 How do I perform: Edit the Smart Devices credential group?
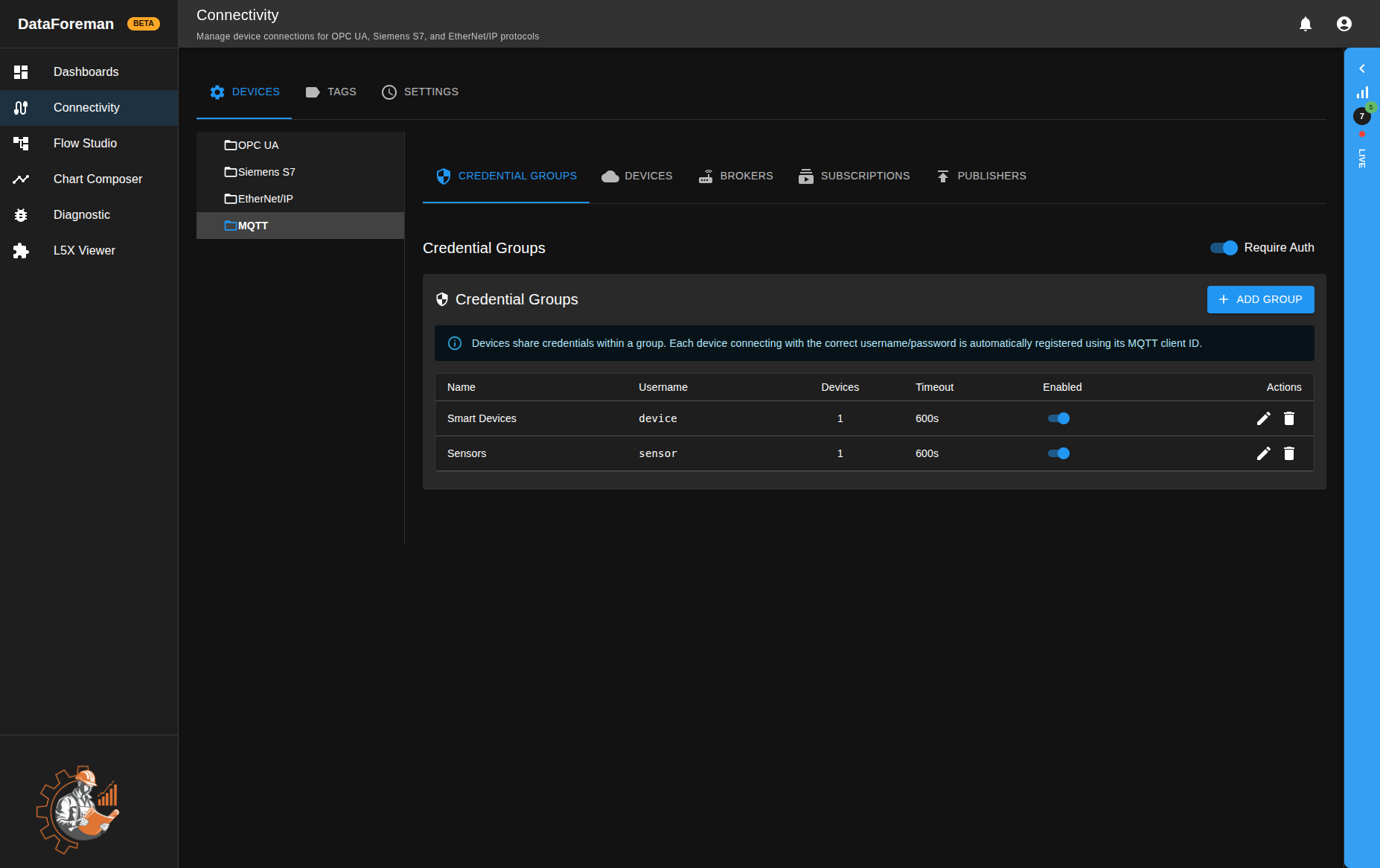(1263, 418)
